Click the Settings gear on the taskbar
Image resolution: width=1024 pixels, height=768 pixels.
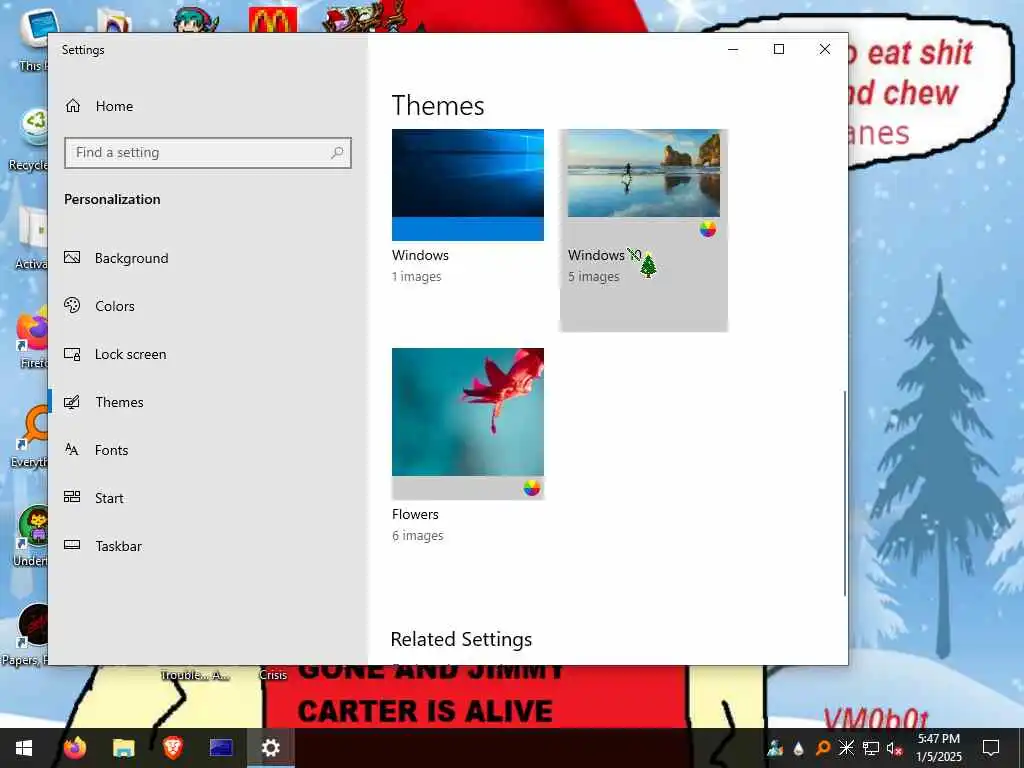(x=270, y=748)
